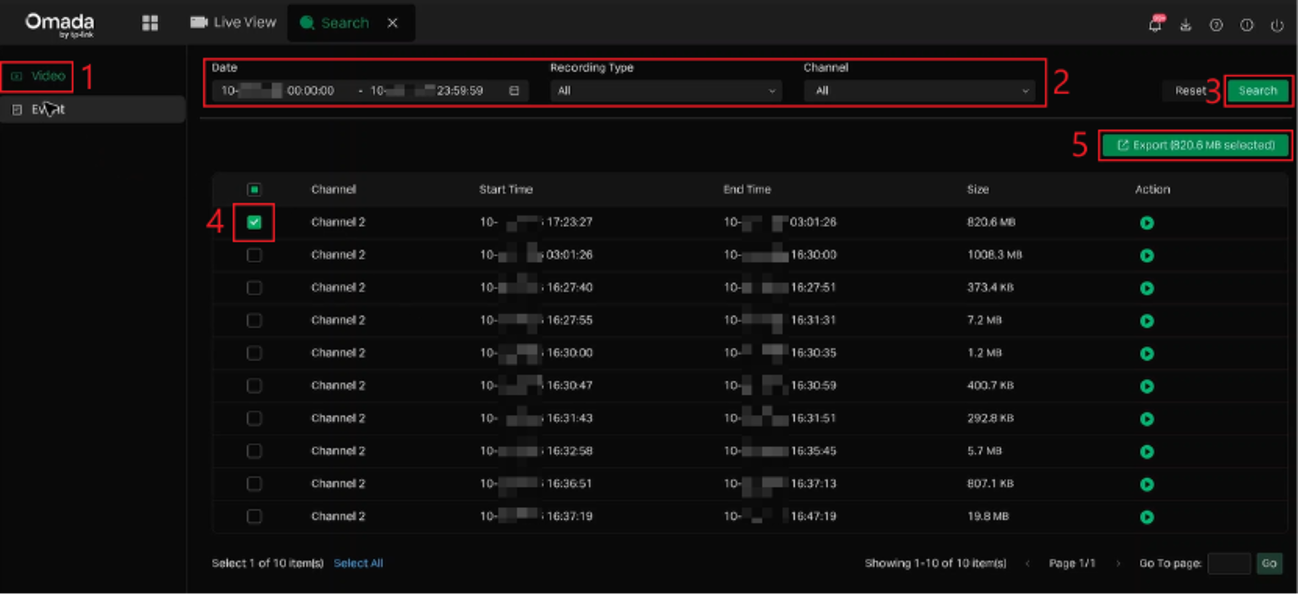Check the row ending 16:30:35

click(254, 353)
